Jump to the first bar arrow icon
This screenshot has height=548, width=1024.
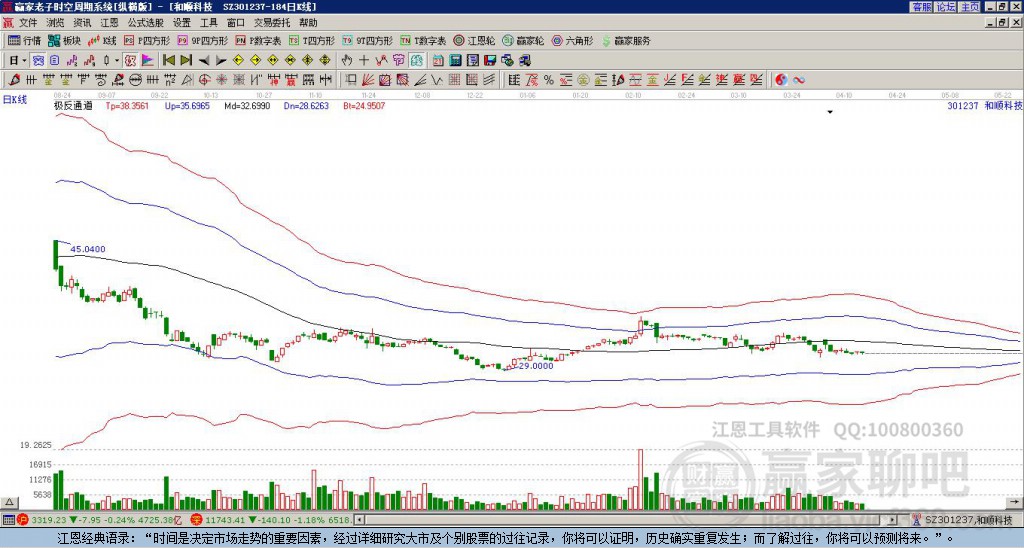click(168, 60)
